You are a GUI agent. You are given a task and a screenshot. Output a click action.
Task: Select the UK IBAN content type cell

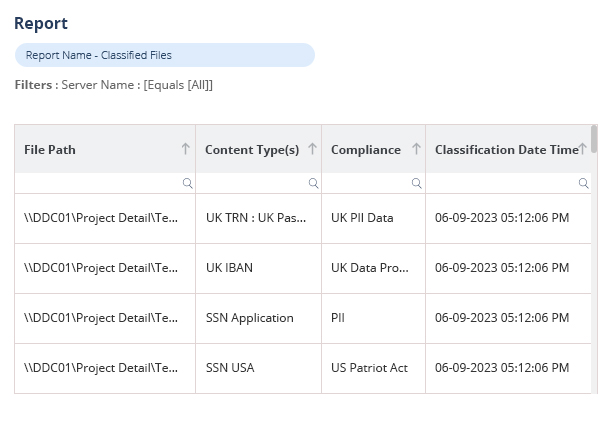(231, 268)
